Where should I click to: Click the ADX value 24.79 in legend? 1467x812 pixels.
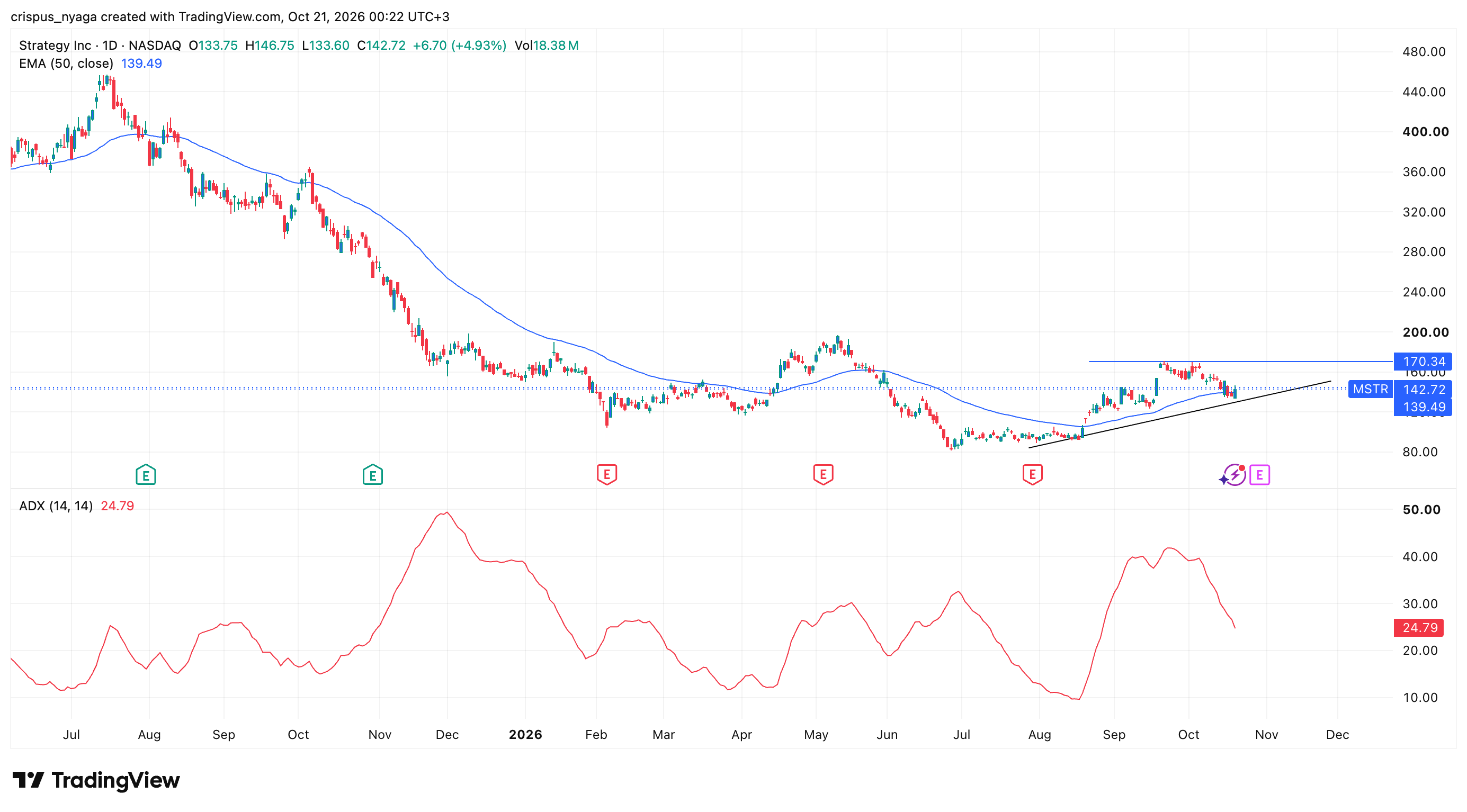pos(118,506)
